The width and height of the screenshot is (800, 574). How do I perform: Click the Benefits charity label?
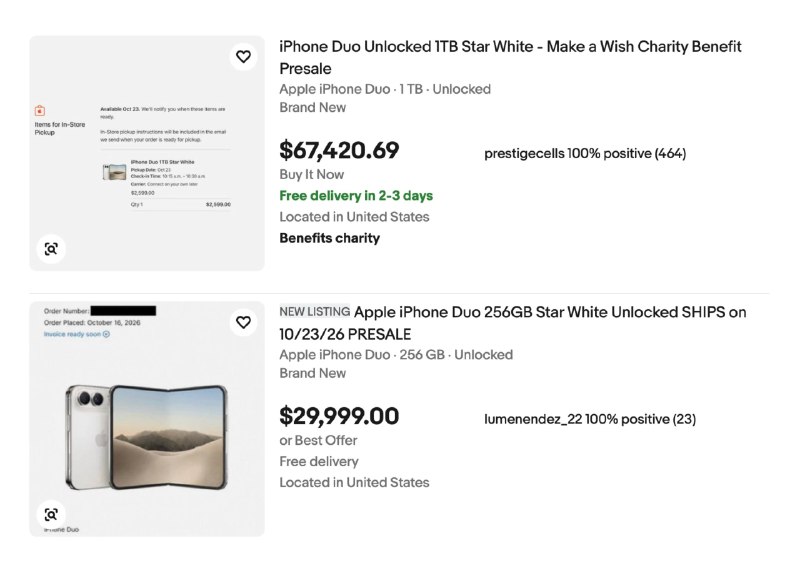coord(330,238)
